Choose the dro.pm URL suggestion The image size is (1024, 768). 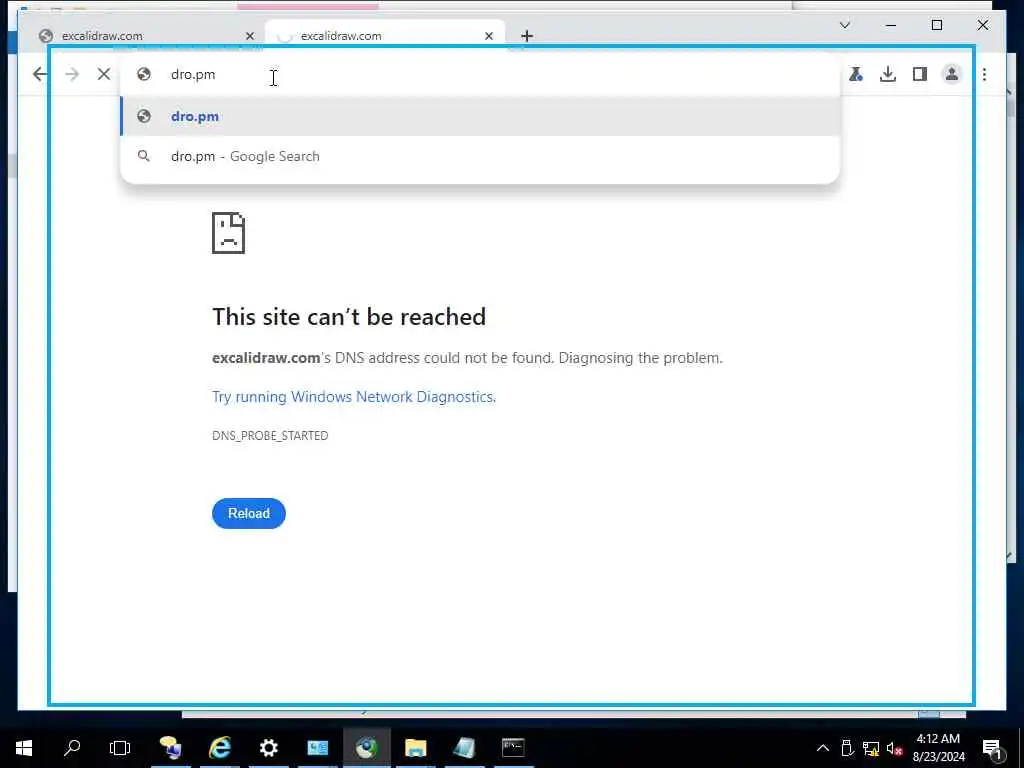coord(480,116)
